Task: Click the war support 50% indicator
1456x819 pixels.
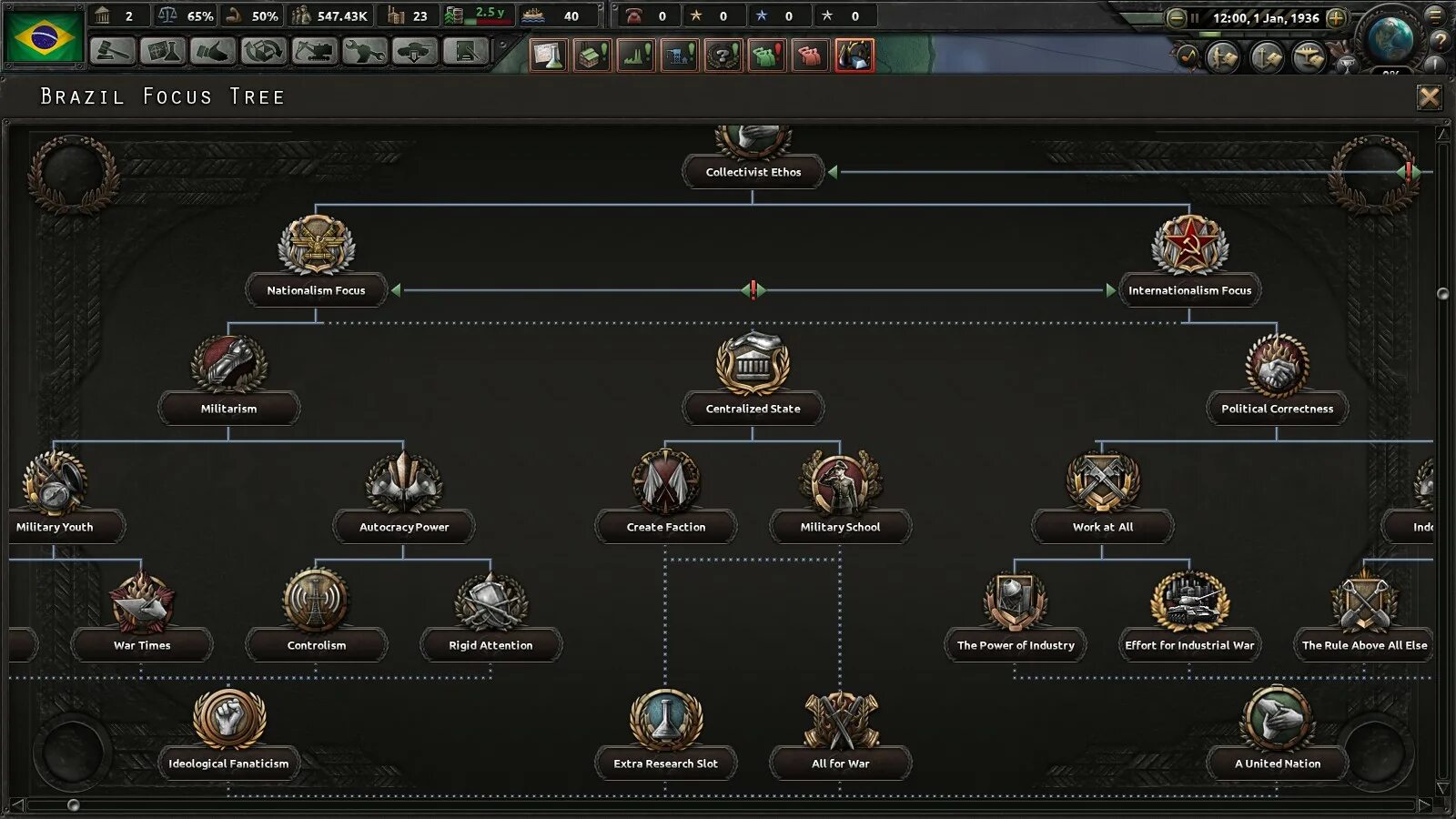Action: (x=252, y=15)
